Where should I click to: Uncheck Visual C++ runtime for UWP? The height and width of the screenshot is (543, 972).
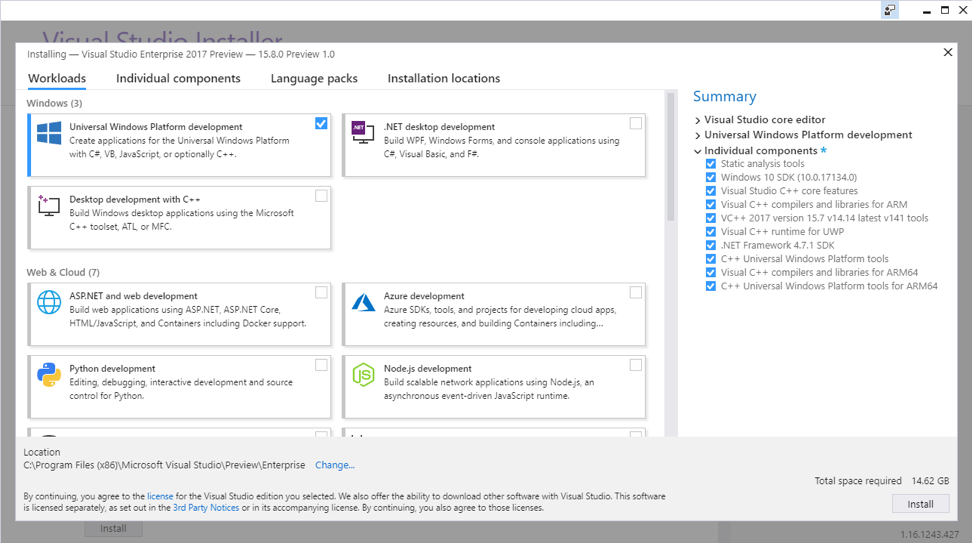tap(711, 232)
